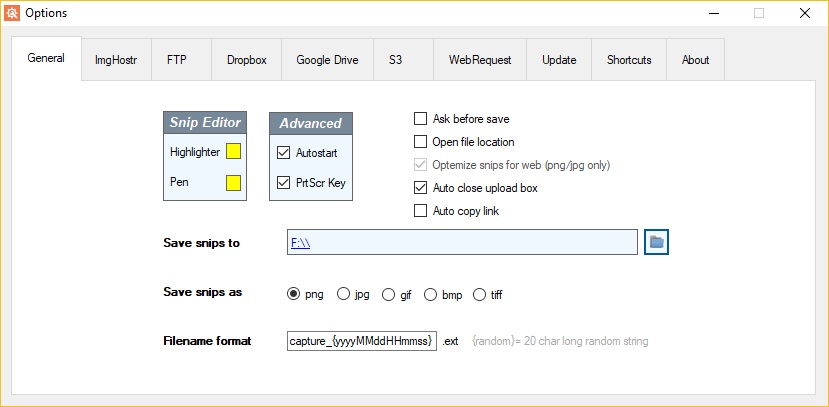The image size is (829, 407).
Task: Select the bmp format radio button
Action: [x=431, y=294]
